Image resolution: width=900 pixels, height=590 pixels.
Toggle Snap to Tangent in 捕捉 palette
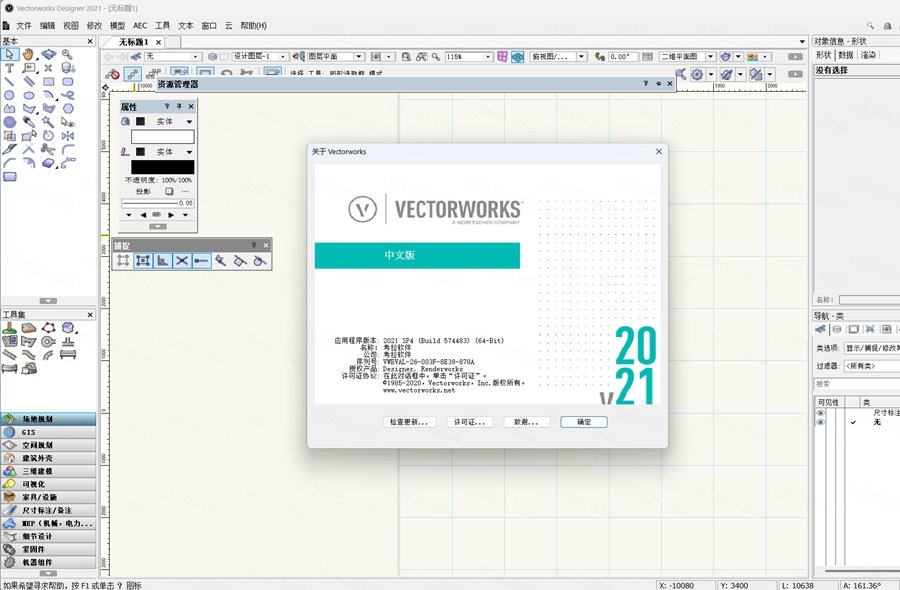[x=260, y=261]
